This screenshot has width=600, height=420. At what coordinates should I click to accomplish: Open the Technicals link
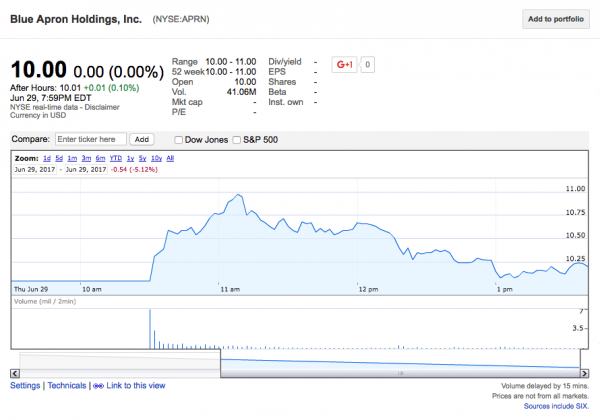67,386
